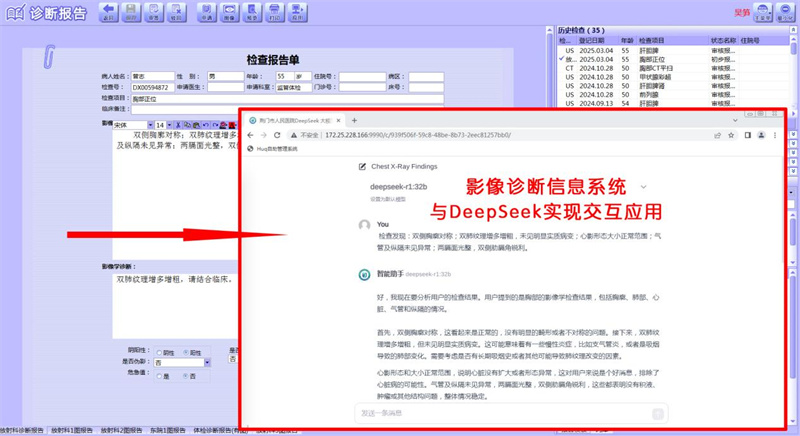Click the 申请 request toolbar button

coord(207,12)
